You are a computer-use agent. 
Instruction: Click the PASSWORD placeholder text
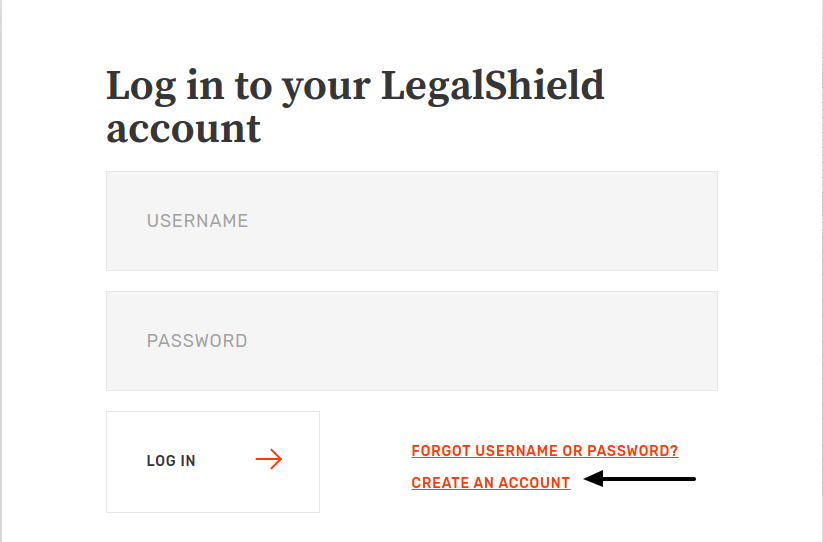[197, 341]
